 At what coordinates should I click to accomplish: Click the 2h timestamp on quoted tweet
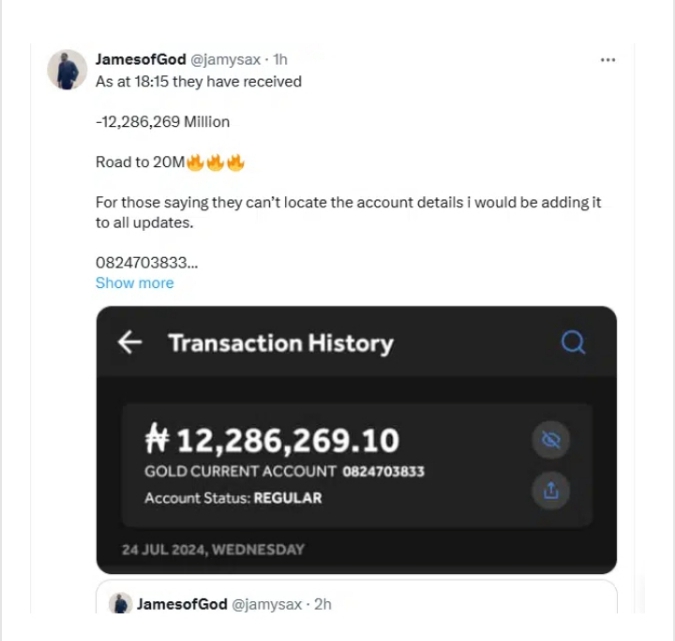point(322,604)
